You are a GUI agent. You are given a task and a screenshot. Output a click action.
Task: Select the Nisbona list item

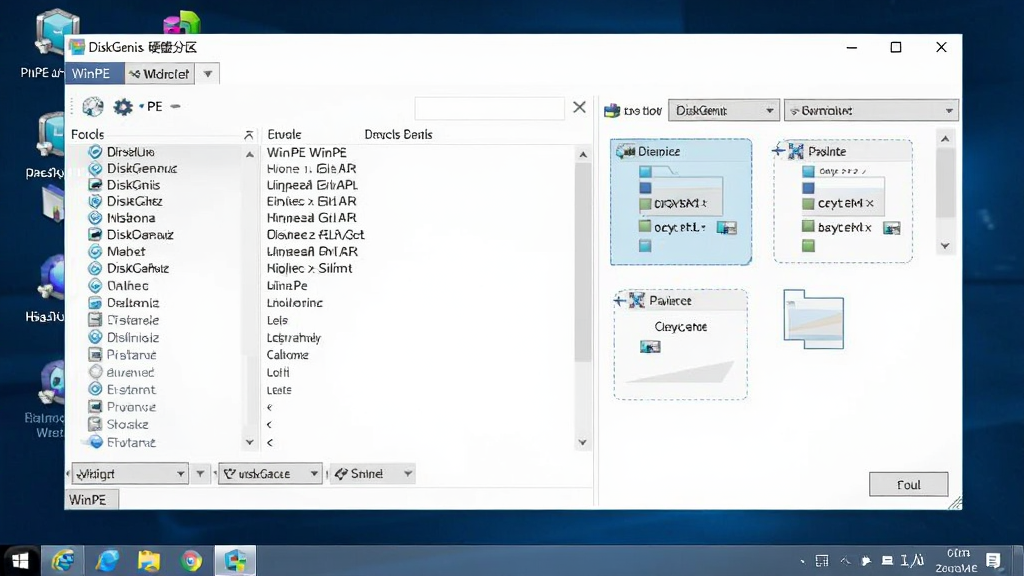point(131,218)
